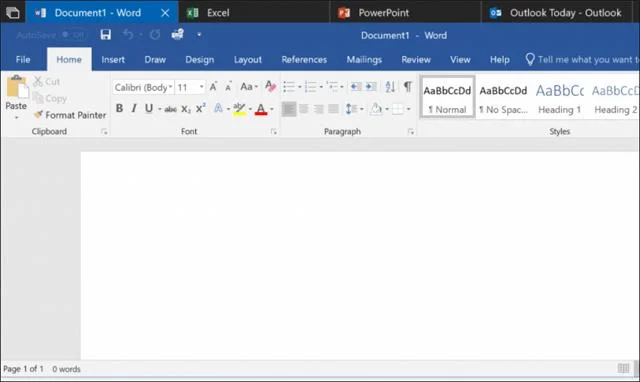Switch to the References tab
This screenshot has width=640, height=382.
(x=304, y=60)
